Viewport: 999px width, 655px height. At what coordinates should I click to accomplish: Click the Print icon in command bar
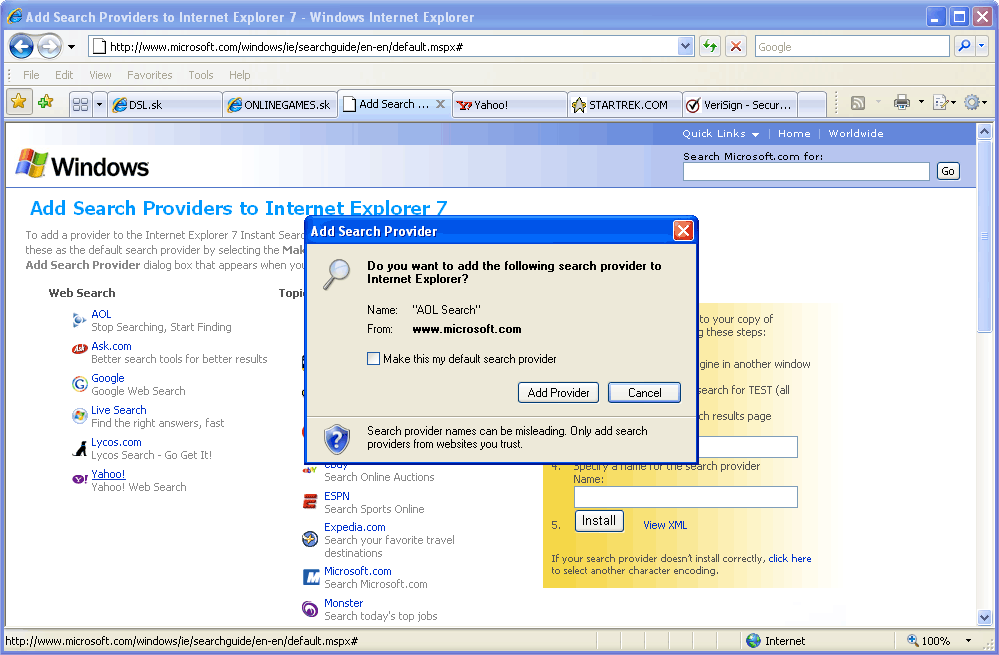(902, 102)
